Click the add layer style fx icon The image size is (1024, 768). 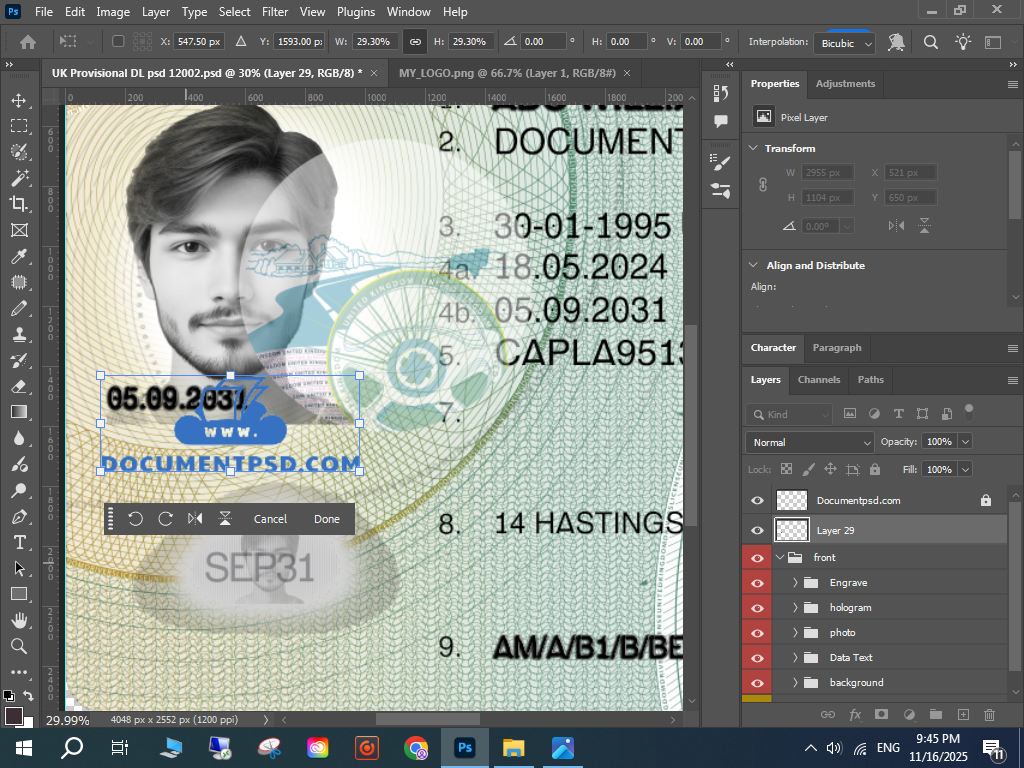[x=855, y=714]
